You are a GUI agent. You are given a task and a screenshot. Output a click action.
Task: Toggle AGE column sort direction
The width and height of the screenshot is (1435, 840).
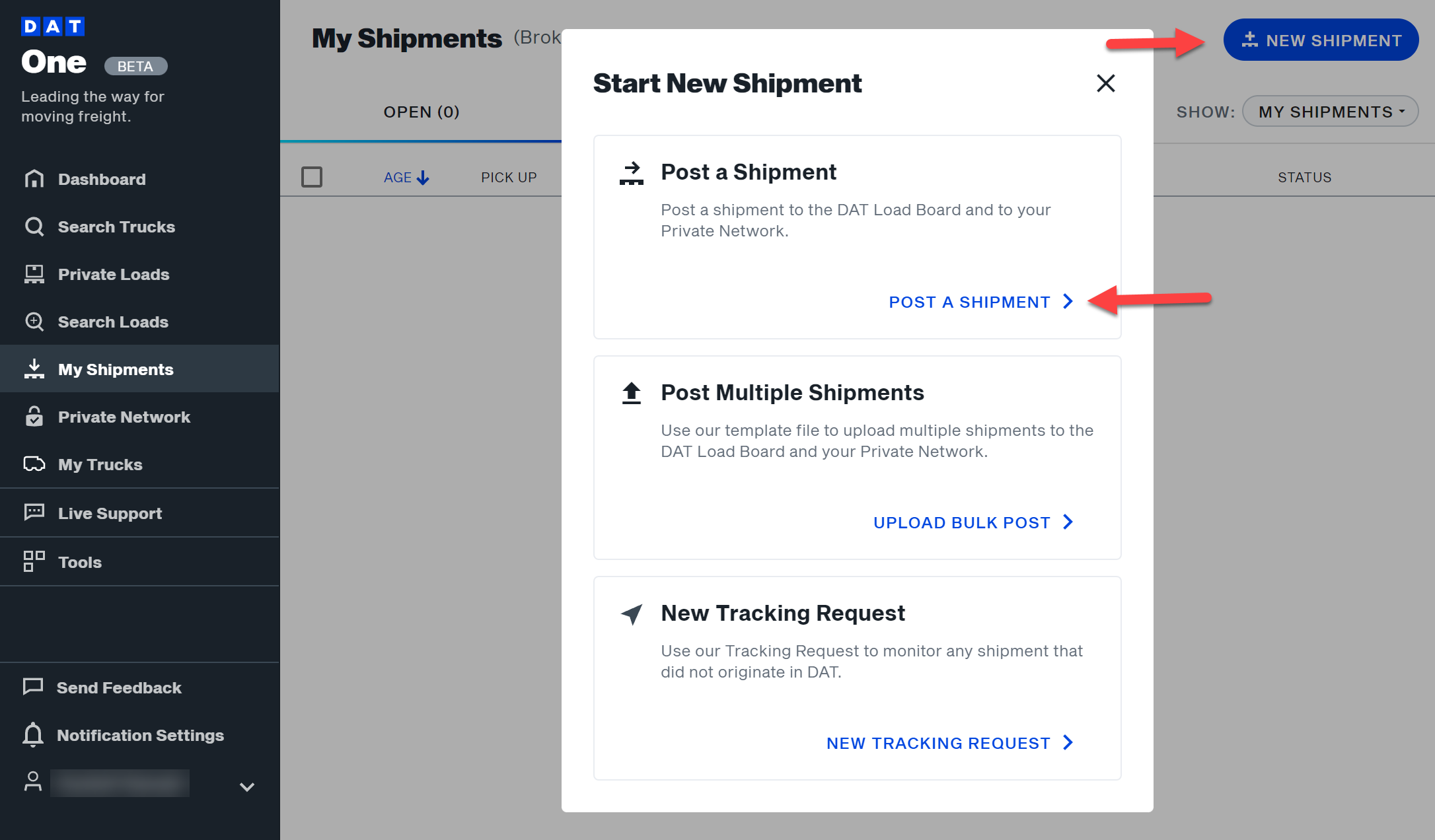(406, 177)
